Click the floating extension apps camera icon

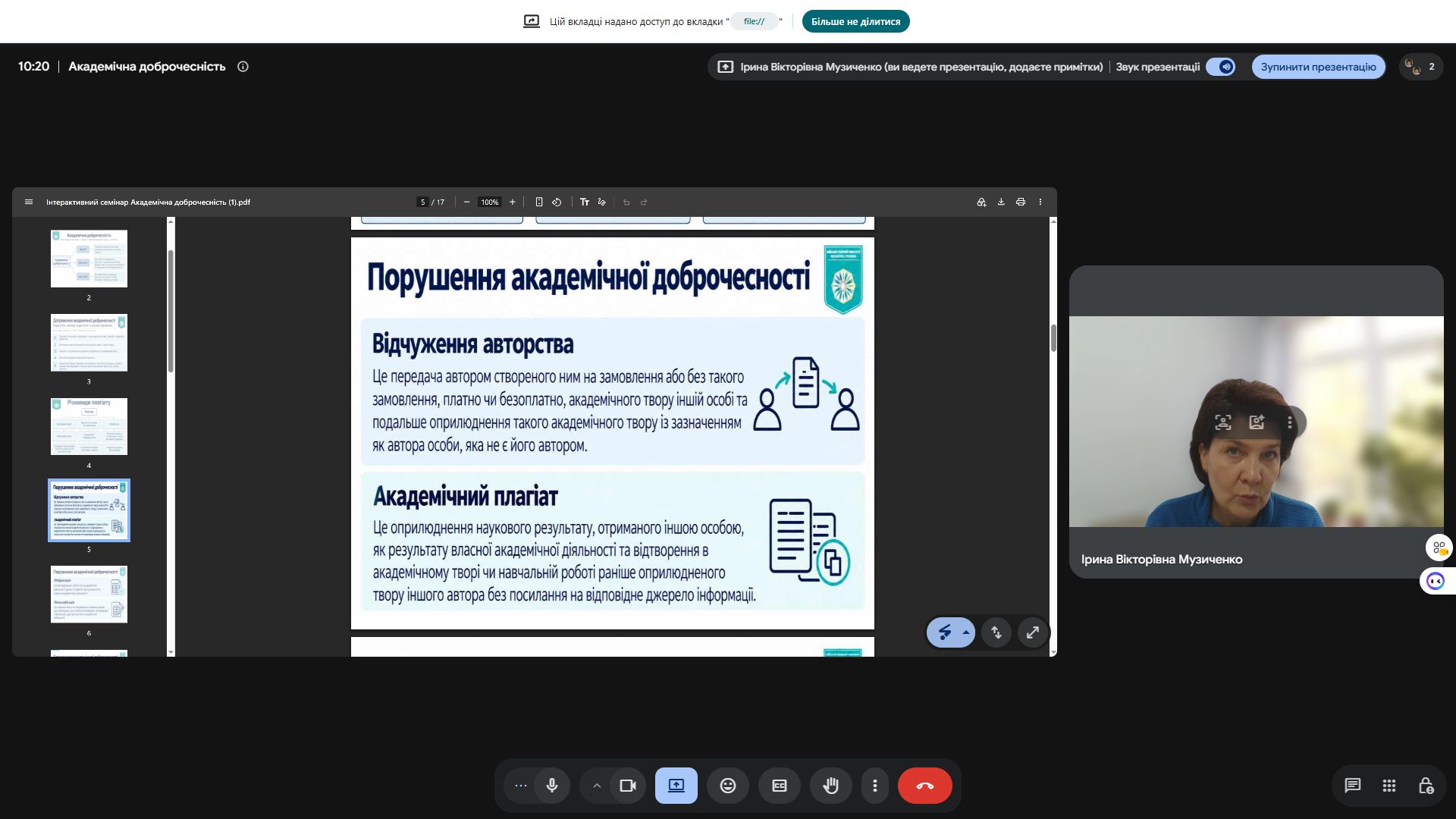1439,548
